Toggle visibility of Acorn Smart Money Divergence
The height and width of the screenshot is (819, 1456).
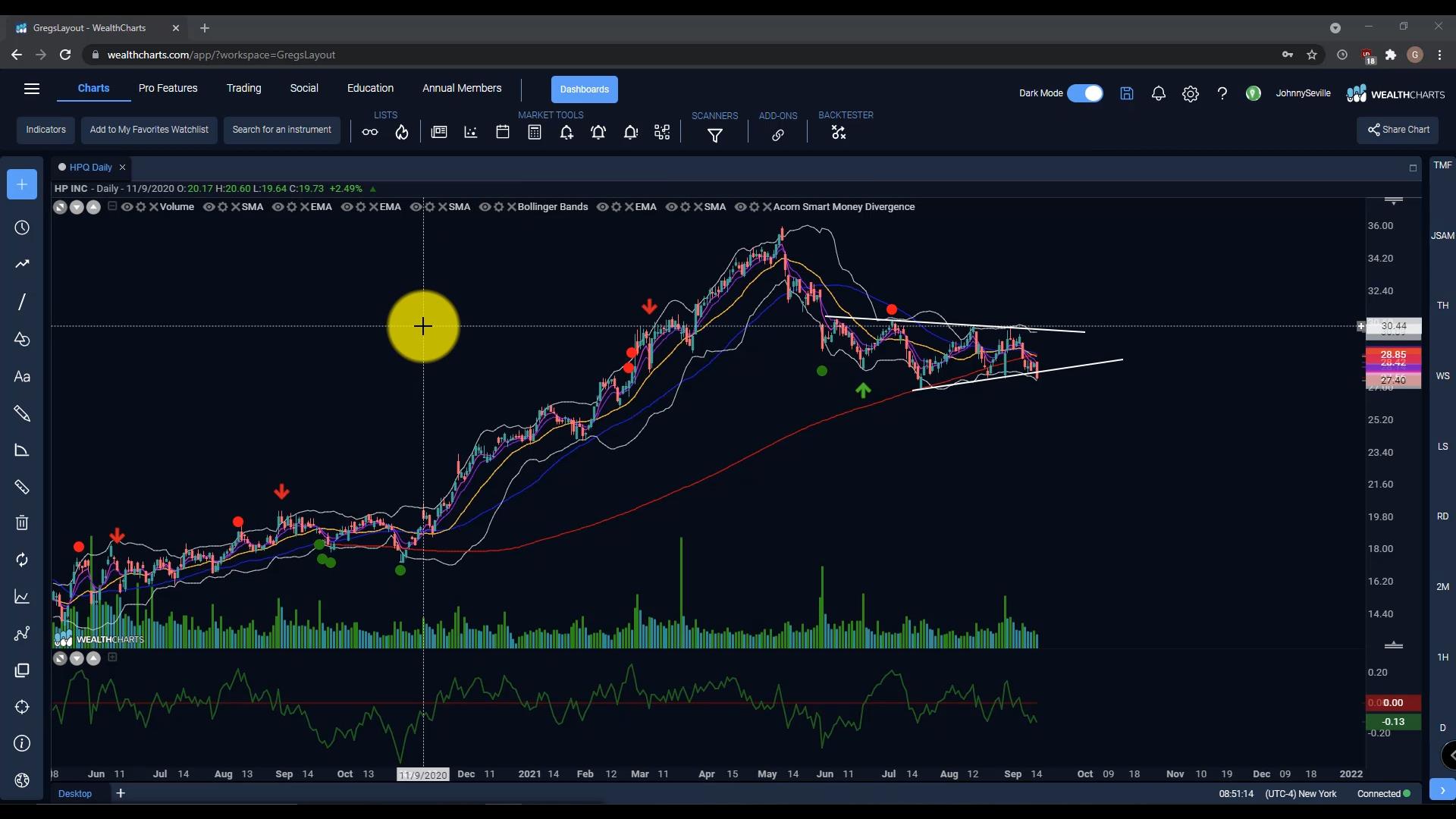[x=740, y=207]
